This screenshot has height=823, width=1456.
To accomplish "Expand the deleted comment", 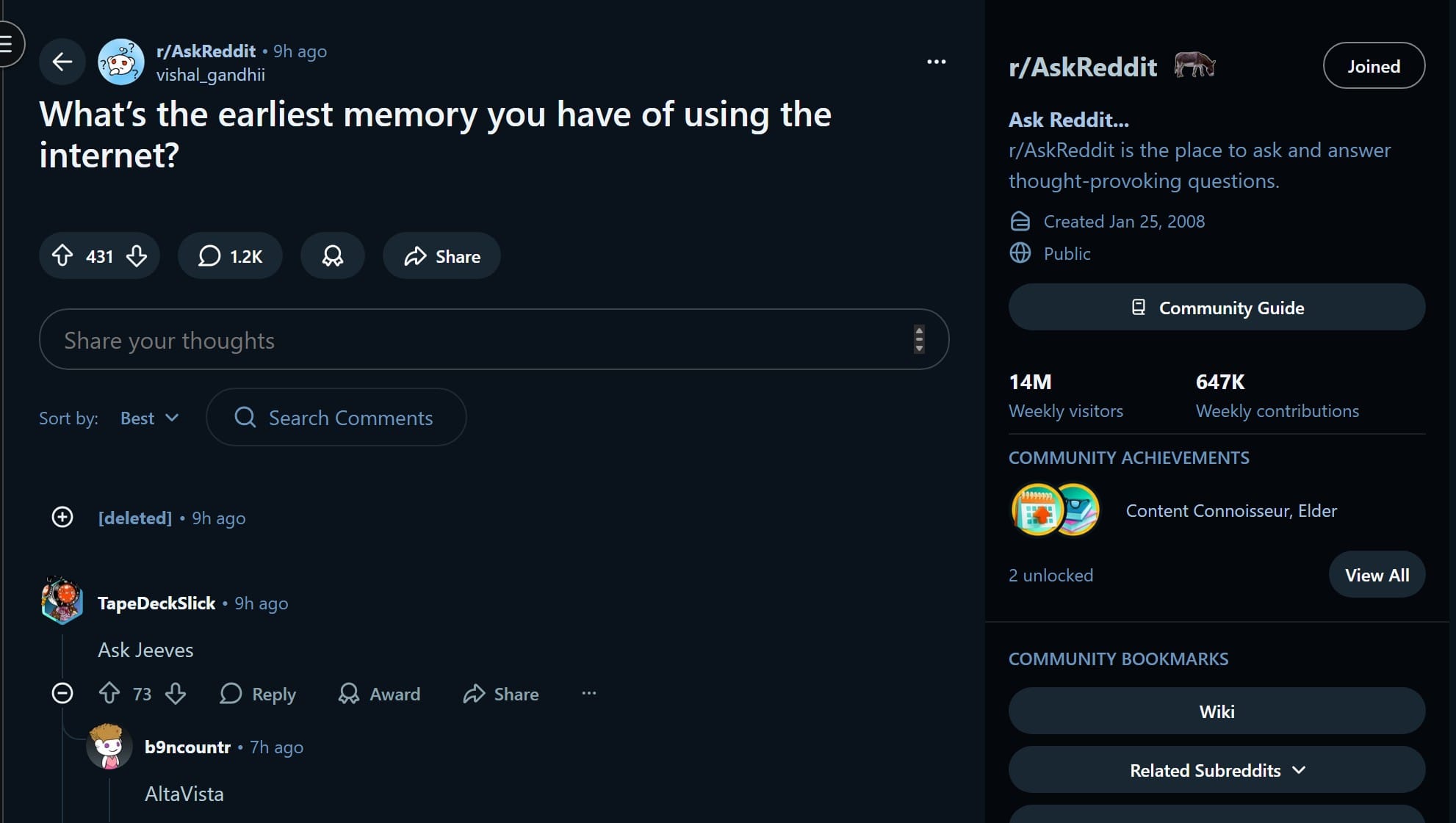I will (62, 517).
